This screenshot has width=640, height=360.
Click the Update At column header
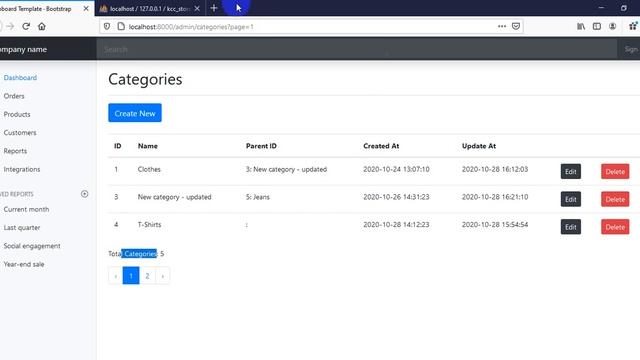(x=479, y=146)
